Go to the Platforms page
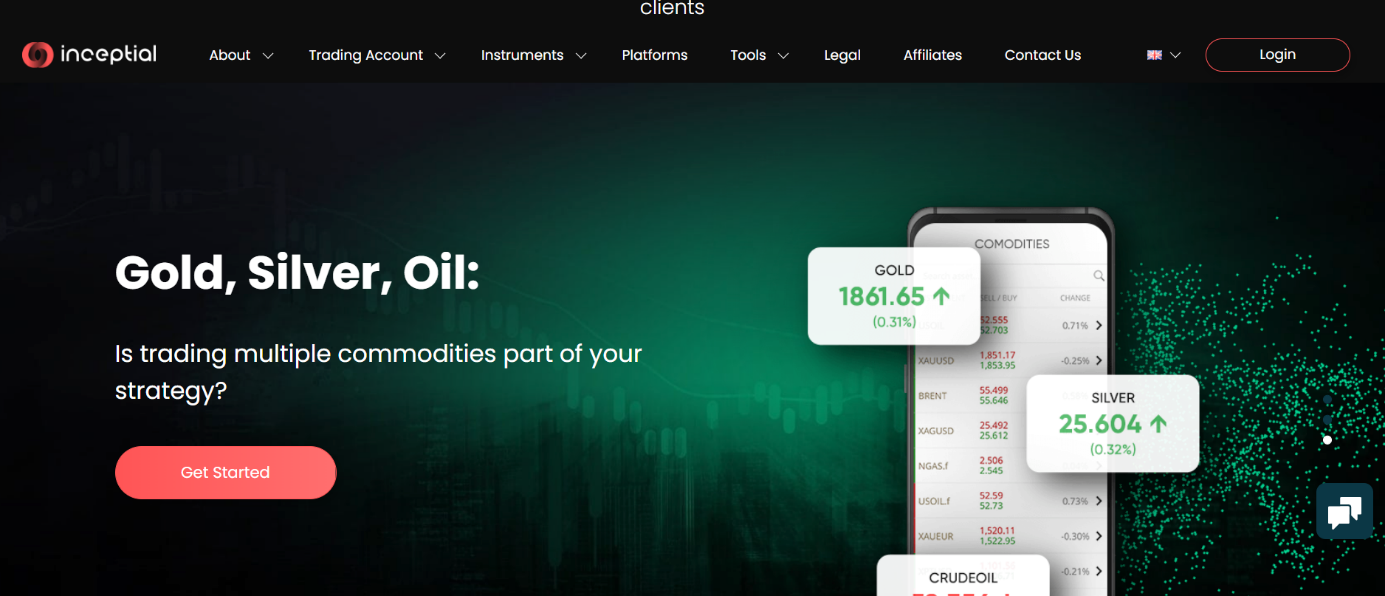The image size is (1385, 596). click(655, 56)
